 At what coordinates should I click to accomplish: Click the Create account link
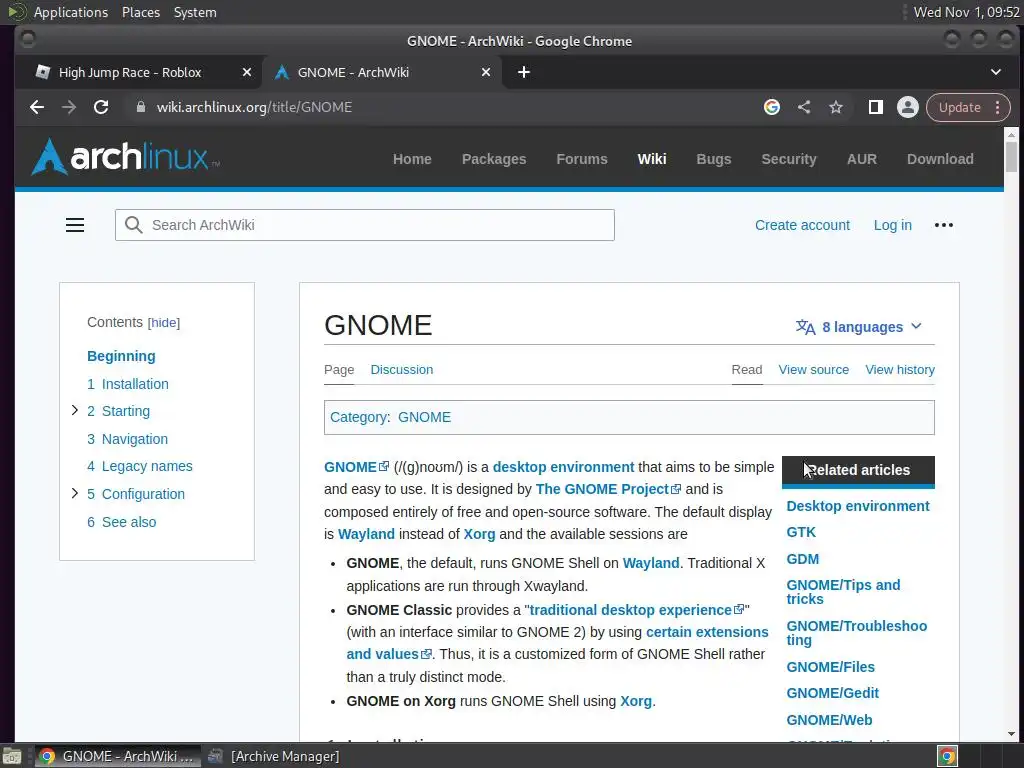coord(803,225)
